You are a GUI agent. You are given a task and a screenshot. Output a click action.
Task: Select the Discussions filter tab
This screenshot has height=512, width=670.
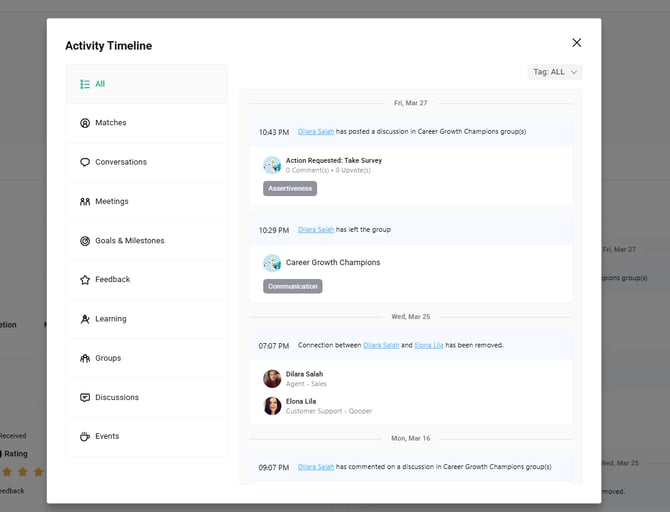coord(116,397)
